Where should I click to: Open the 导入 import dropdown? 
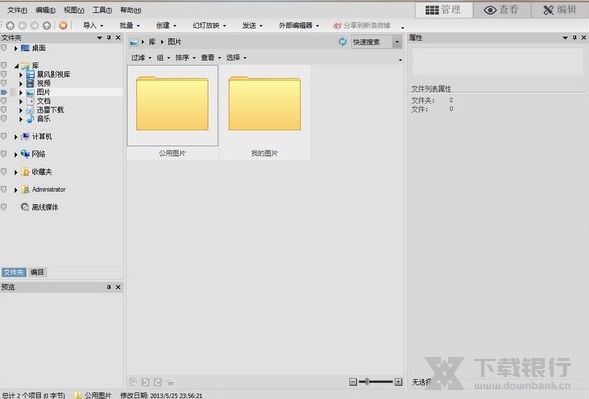pyautogui.click(x=93, y=26)
